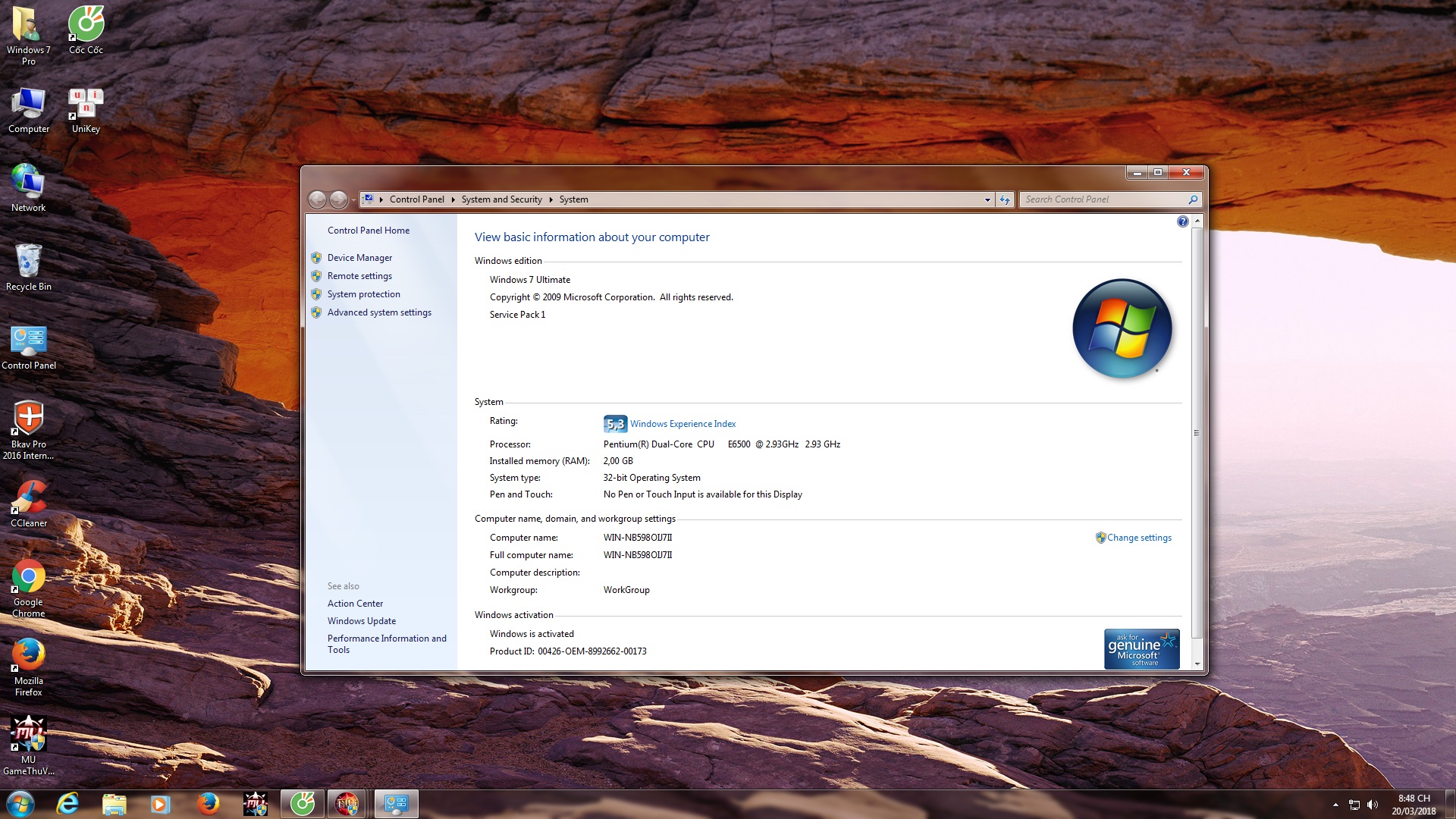Select the Mozilla Firefox desktop shortcut
This screenshot has height=819, width=1456.
click(28, 667)
